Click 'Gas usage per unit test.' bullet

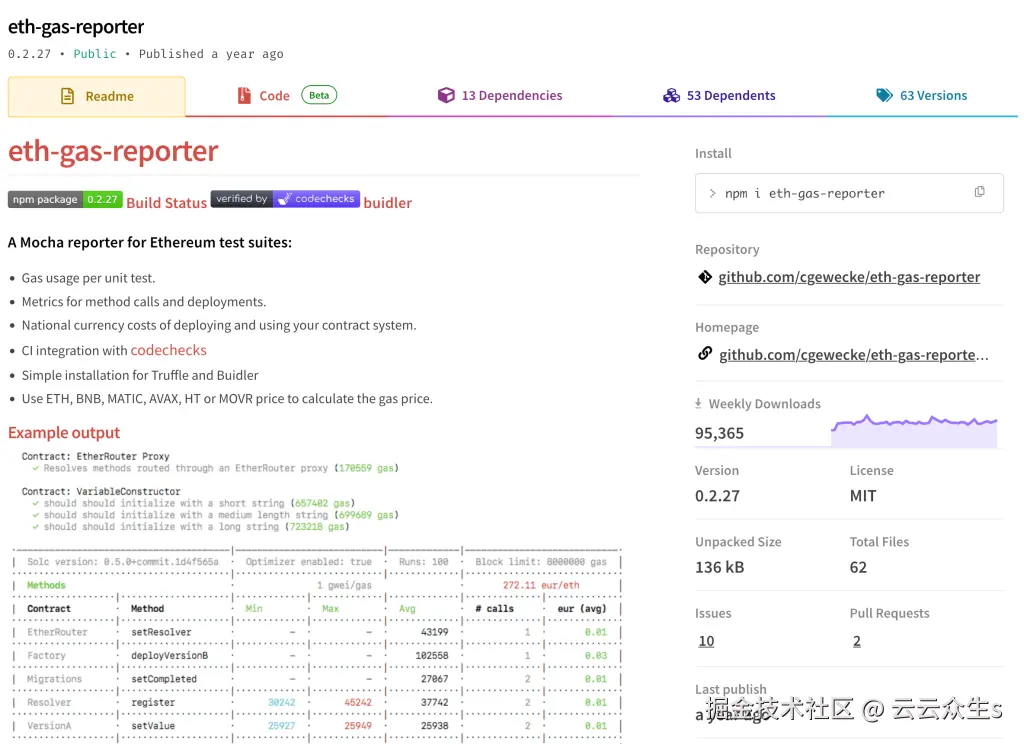click(x=88, y=278)
